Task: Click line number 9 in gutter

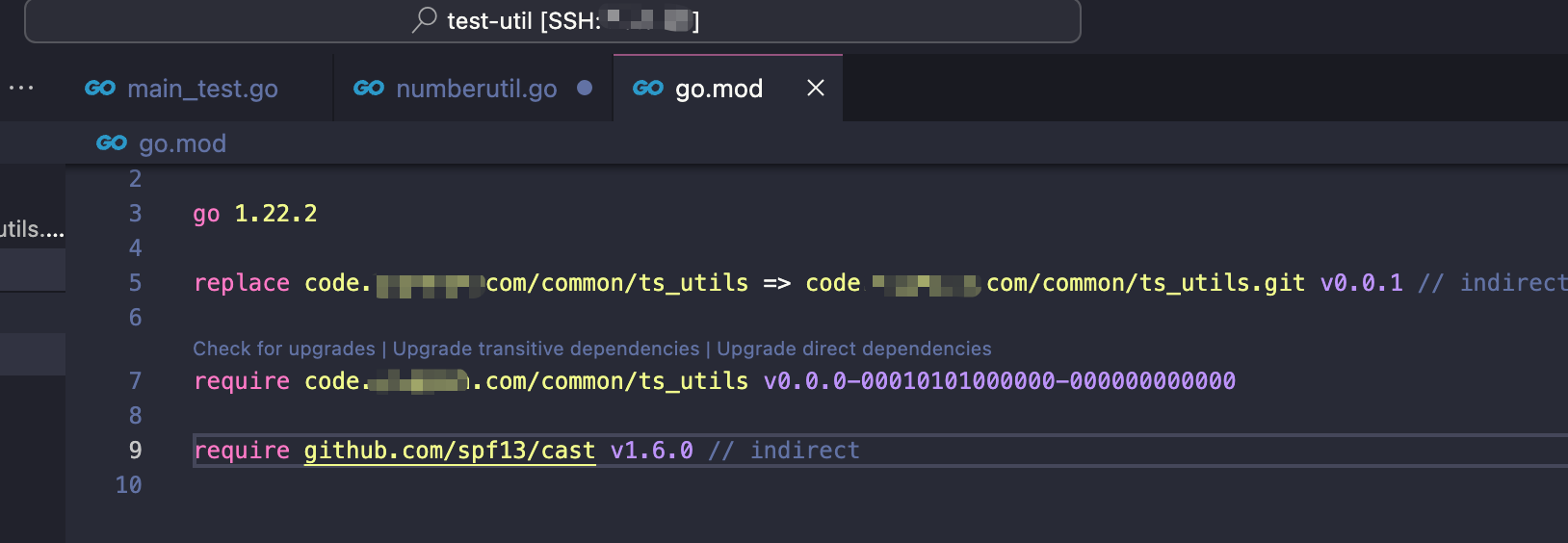Action: point(135,451)
